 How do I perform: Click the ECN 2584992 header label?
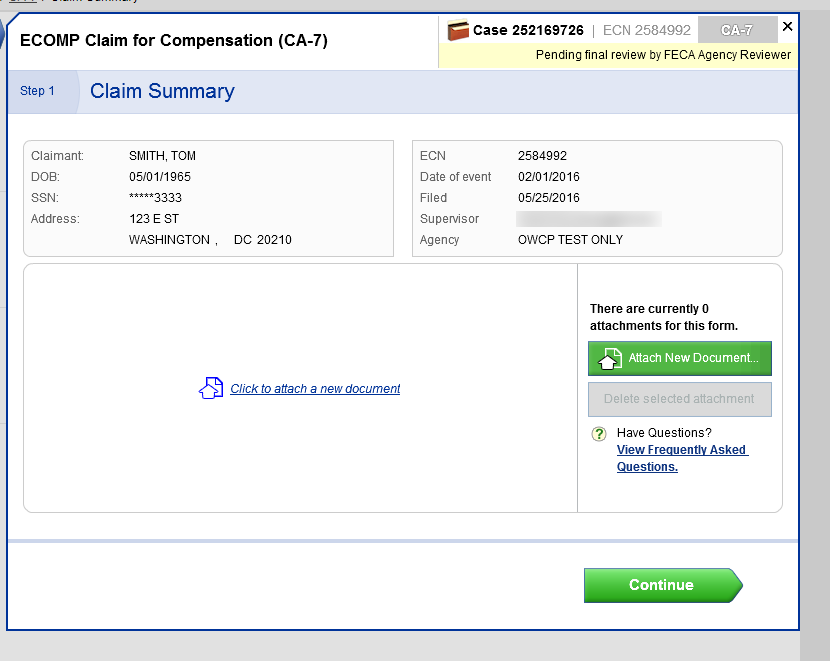[646, 30]
